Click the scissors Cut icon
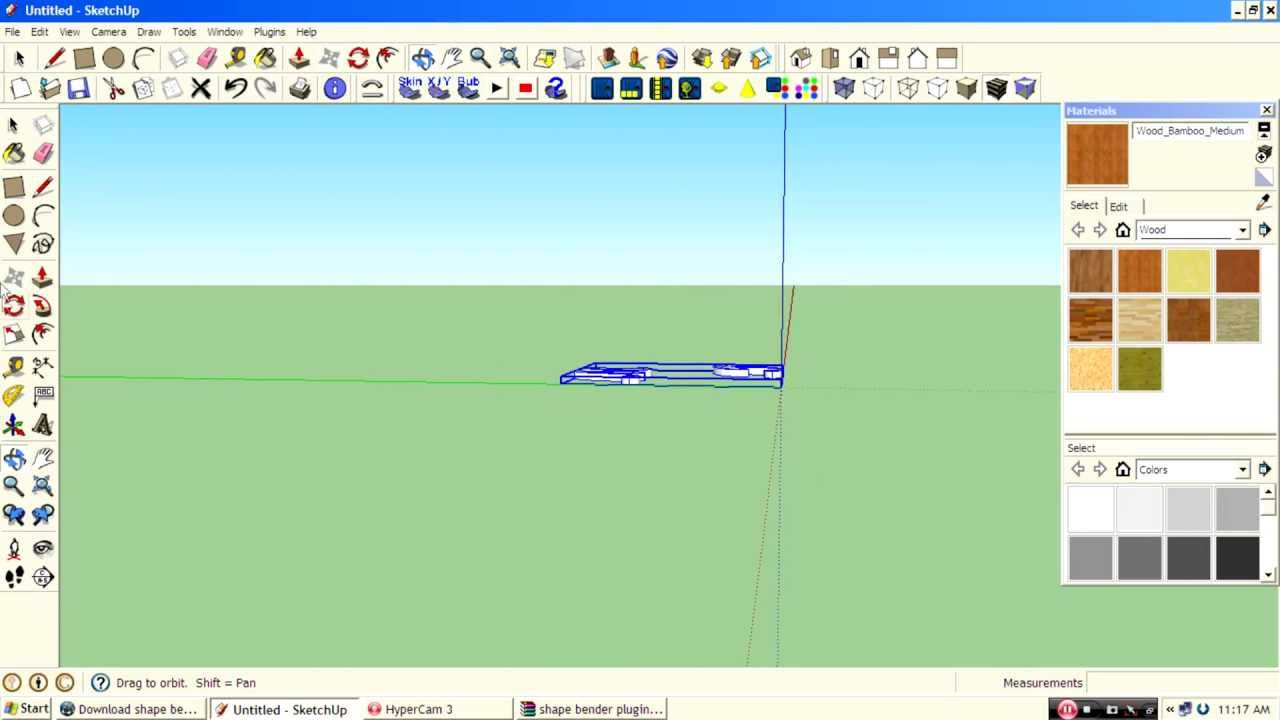 (x=114, y=89)
